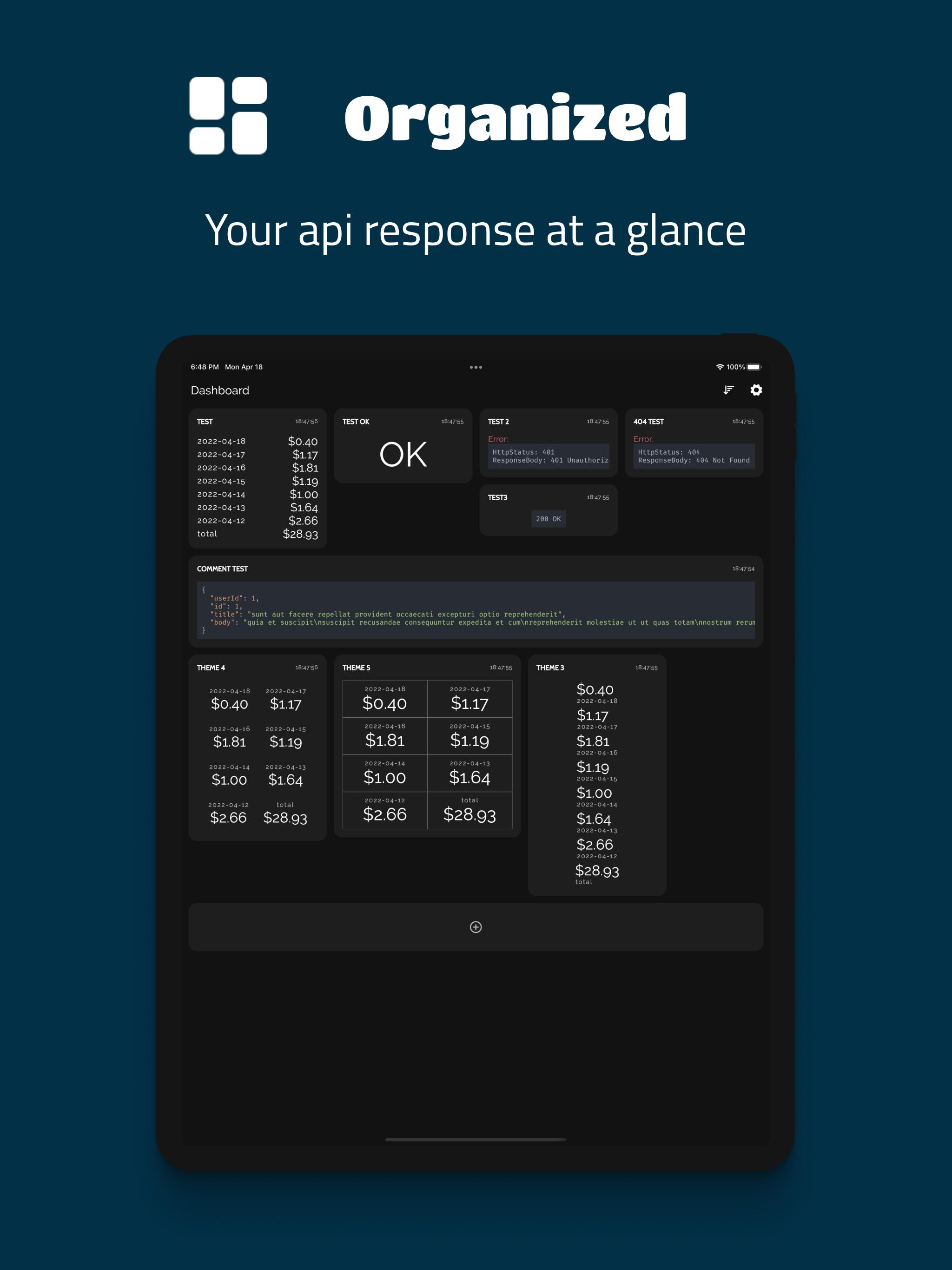The height and width of the screenshot is (1270, 952).
Task: Tap the three-dot multitasking indicator
Action: click(476, 367)
